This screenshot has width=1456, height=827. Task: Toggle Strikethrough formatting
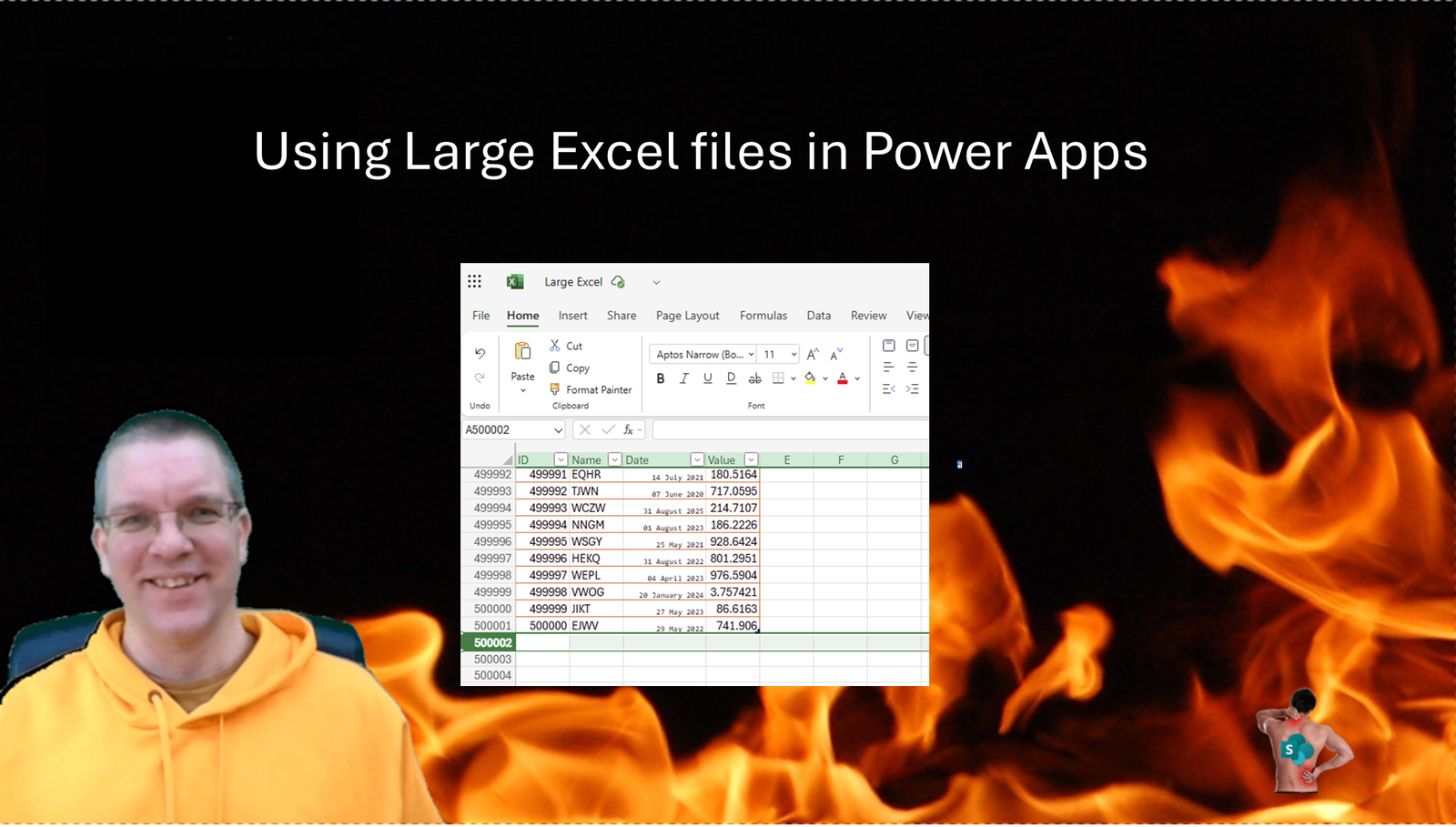coord(754,378)
